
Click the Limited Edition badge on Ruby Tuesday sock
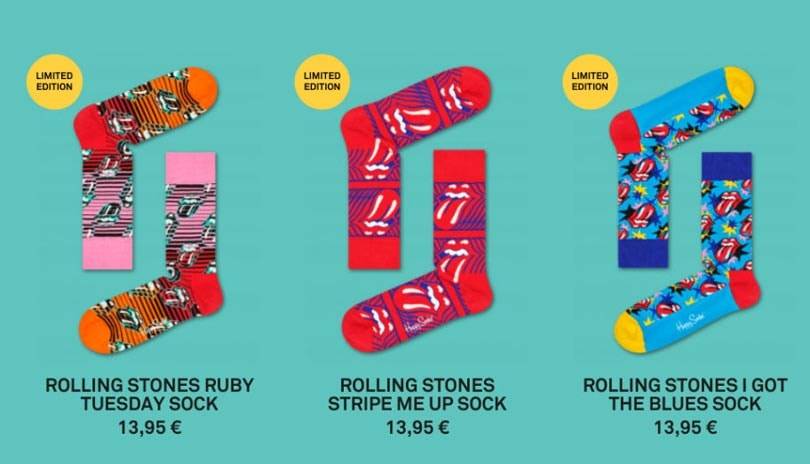tap(54, 82)
